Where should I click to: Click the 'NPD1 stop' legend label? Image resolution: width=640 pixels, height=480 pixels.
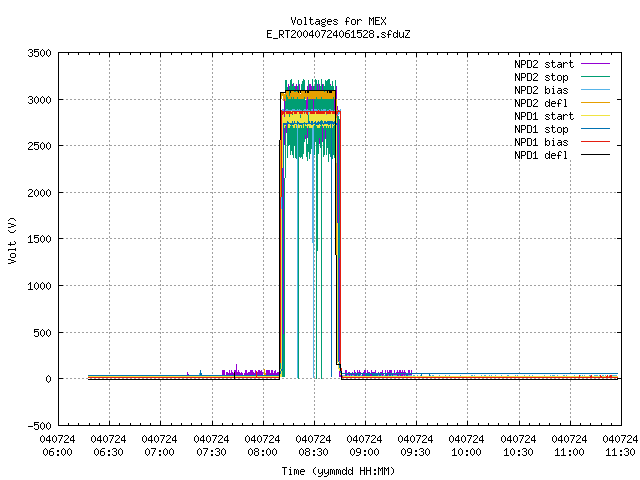(541, 129)
